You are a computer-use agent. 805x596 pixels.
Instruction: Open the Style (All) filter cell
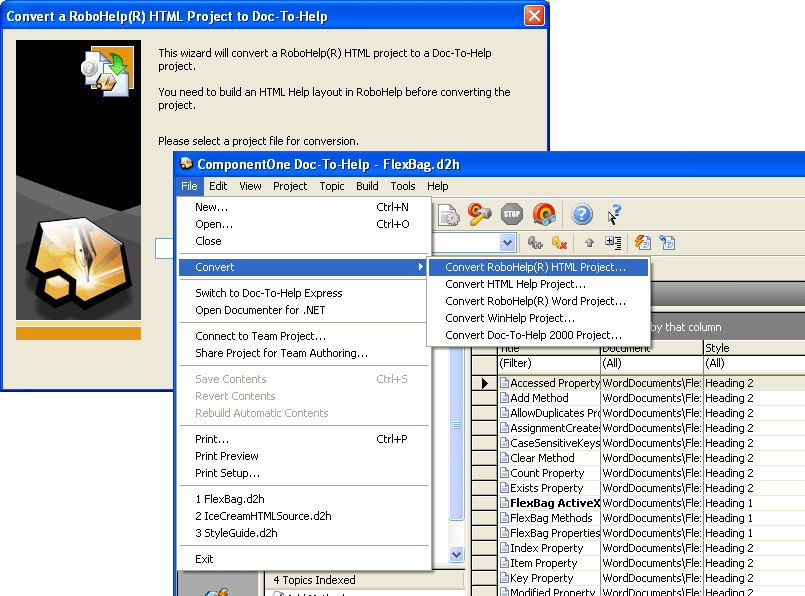pos(754,363)
